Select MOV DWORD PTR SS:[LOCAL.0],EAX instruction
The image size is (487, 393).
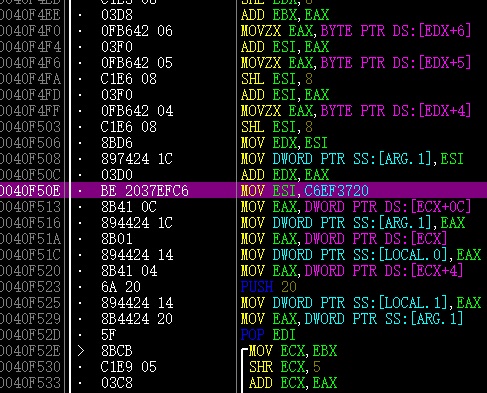click(x=361, y=255)
